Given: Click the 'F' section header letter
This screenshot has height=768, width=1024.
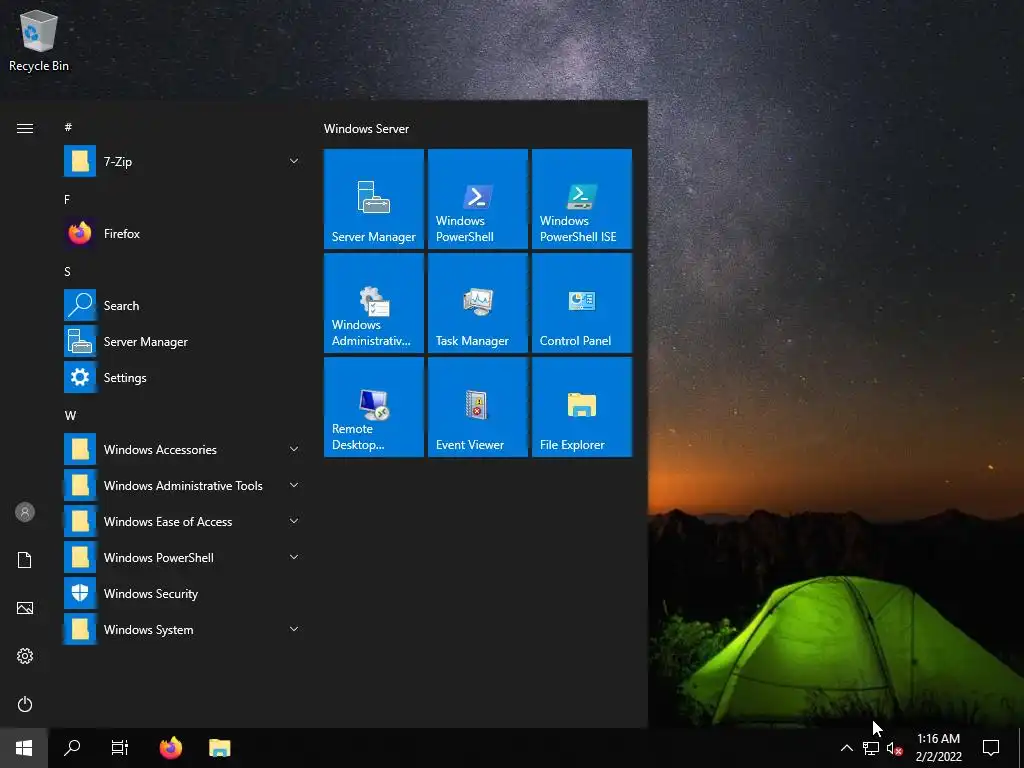Looking at the screenshot, I should (x=67, y=199).
